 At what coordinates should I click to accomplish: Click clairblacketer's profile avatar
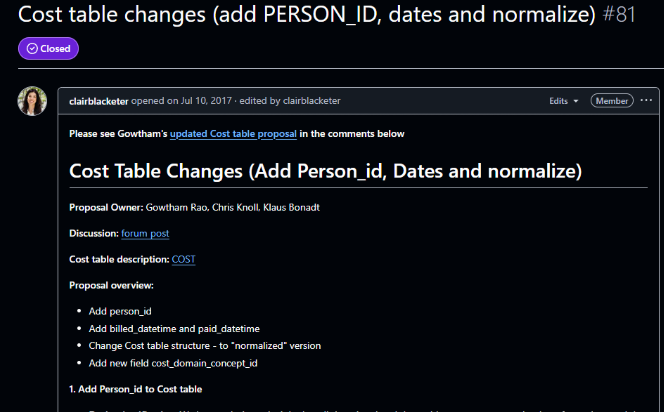tap(32, 103)
